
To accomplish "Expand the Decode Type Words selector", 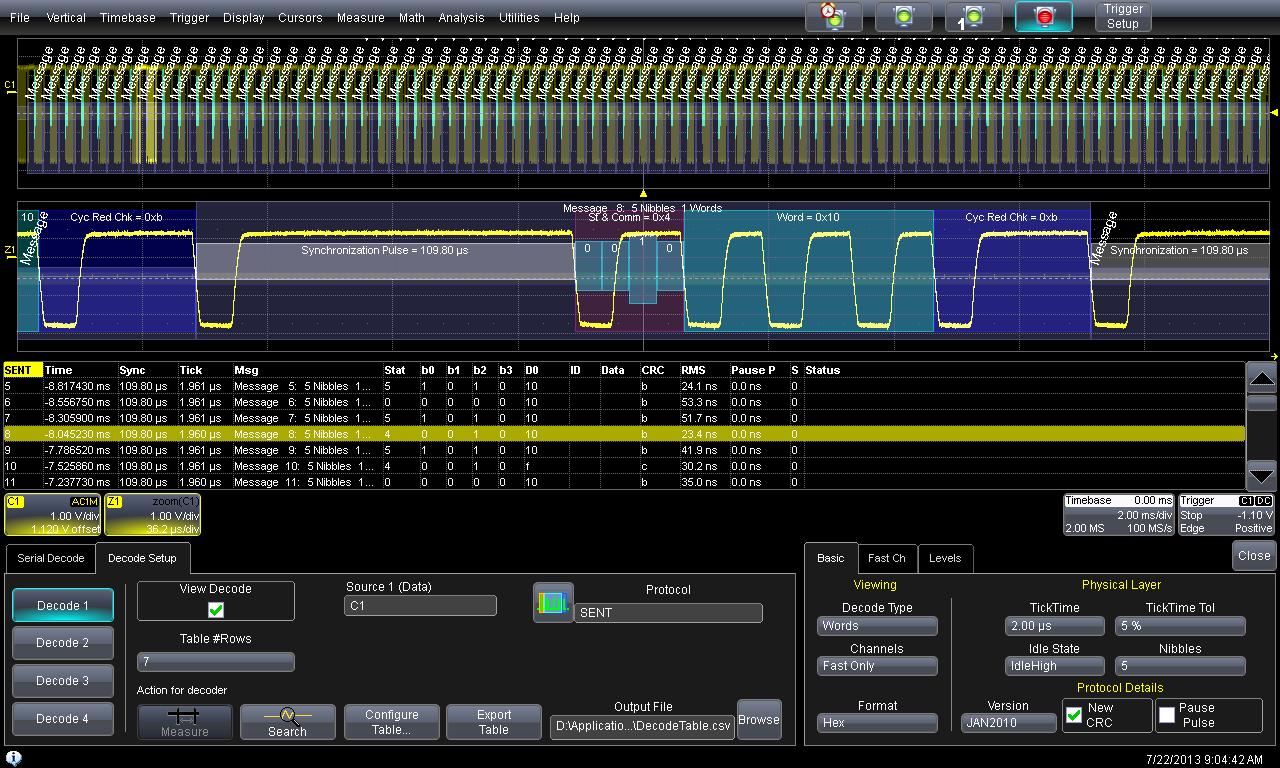I will [x=877, y=626].
